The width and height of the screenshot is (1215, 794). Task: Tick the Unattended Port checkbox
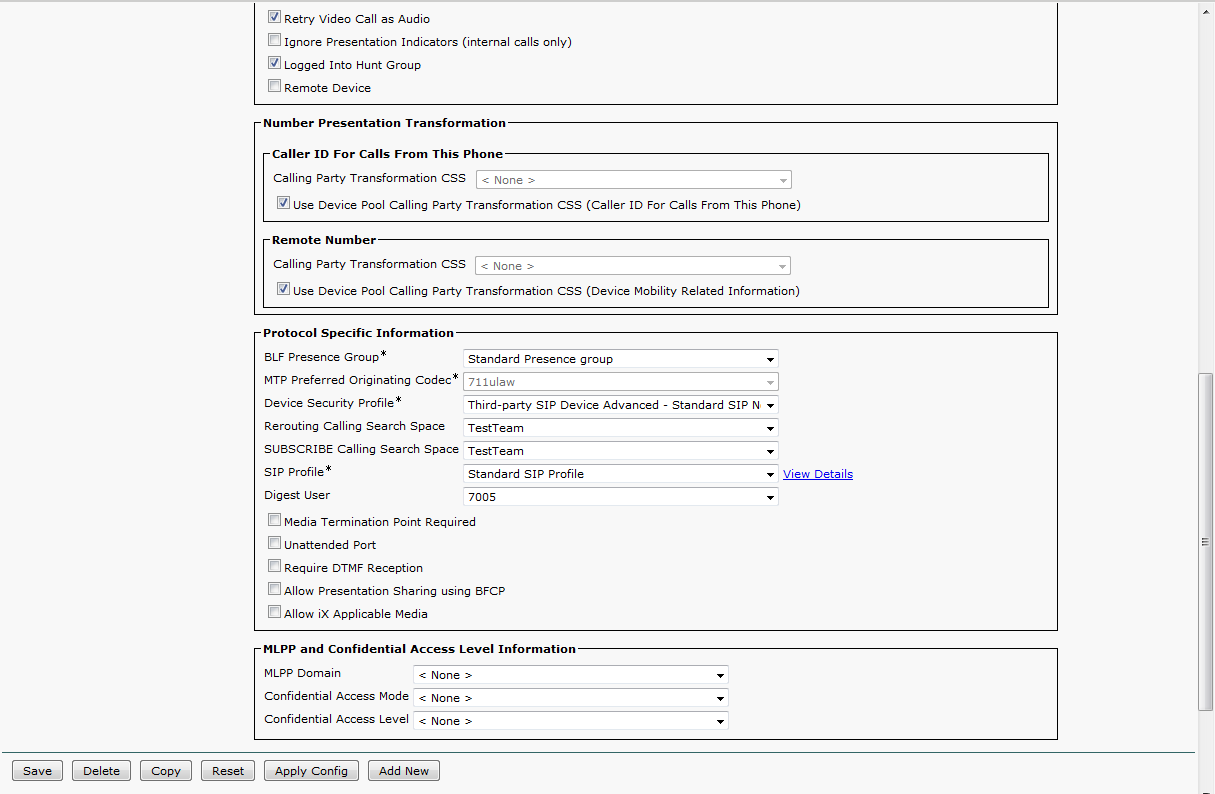(x=275, y=544)
